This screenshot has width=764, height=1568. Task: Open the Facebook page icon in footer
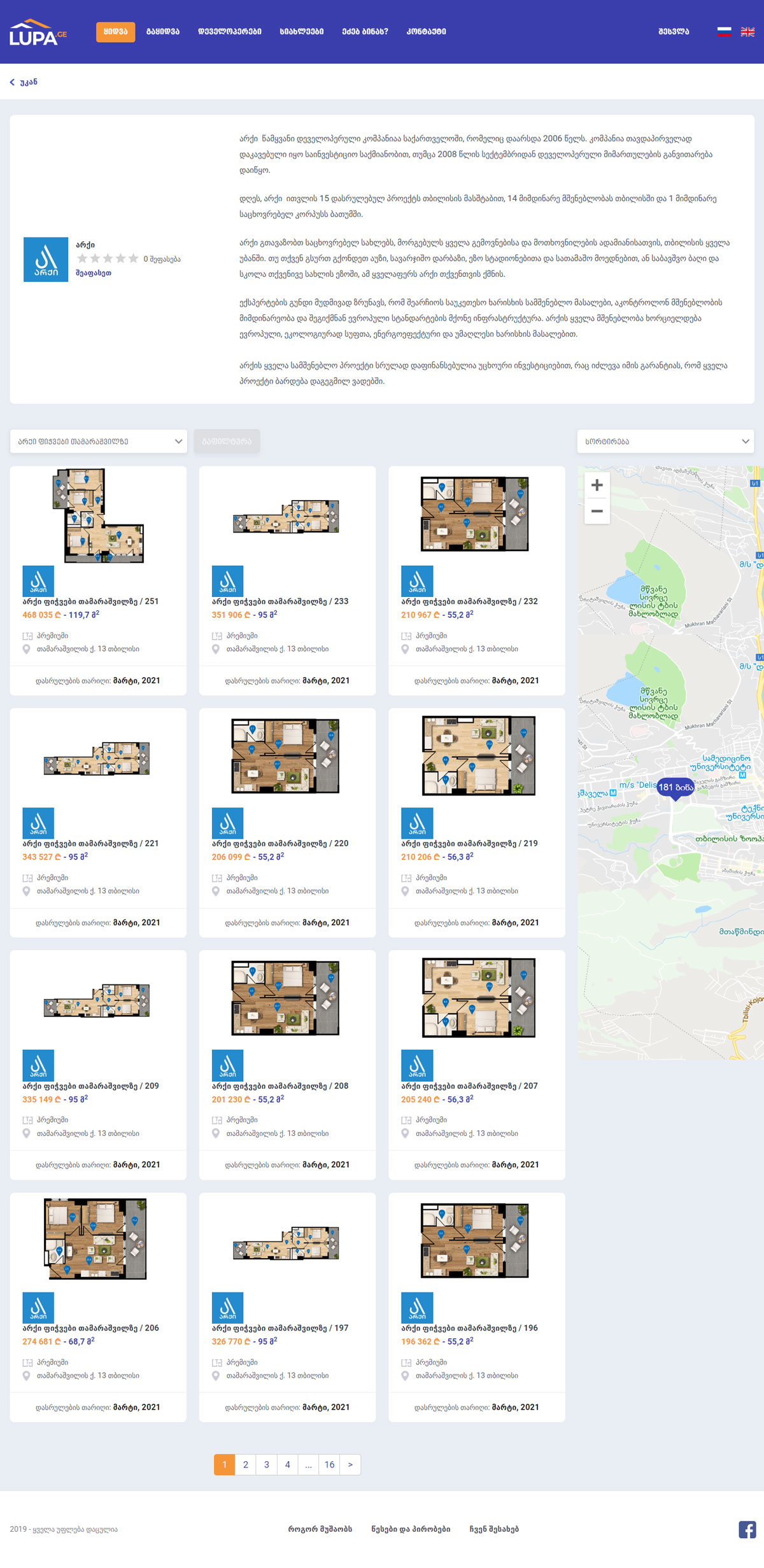747,1529
